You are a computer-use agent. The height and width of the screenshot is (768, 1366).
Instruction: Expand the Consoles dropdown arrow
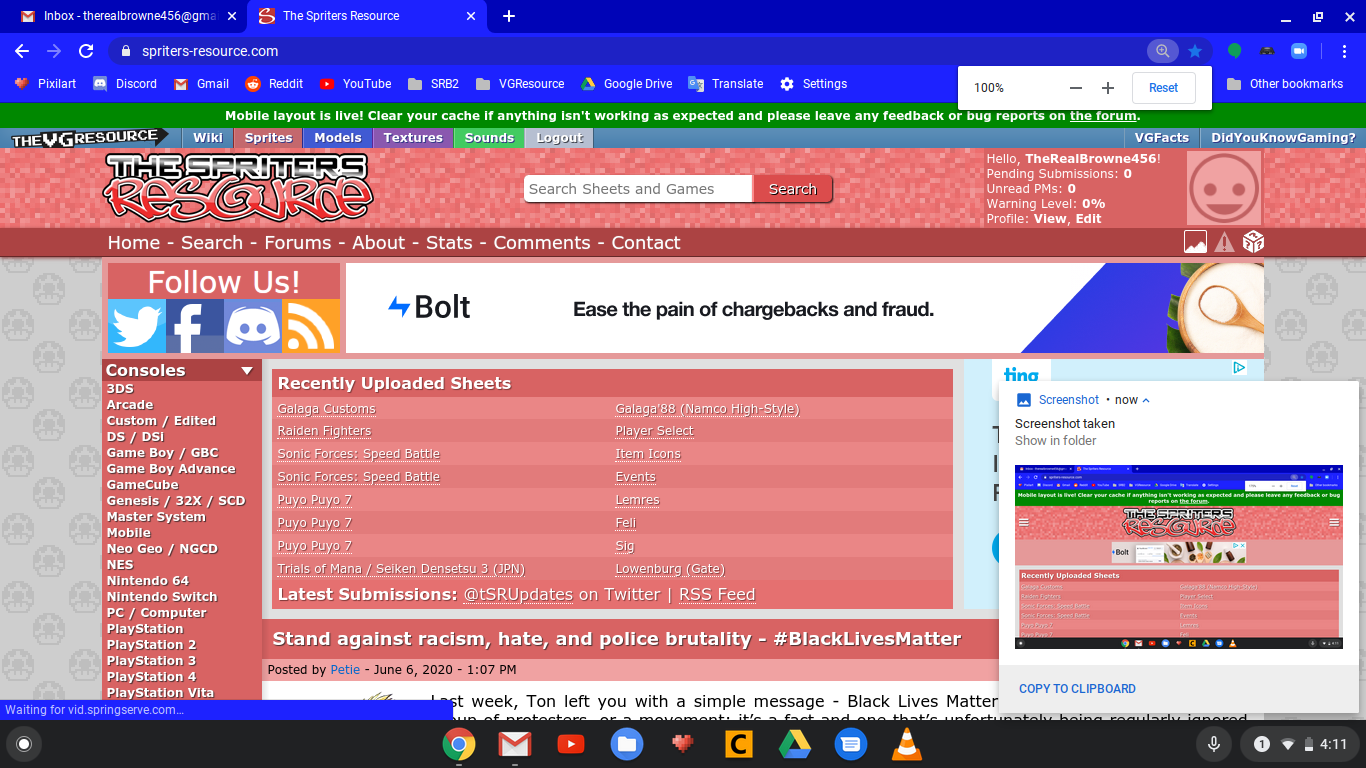(247, 371)
